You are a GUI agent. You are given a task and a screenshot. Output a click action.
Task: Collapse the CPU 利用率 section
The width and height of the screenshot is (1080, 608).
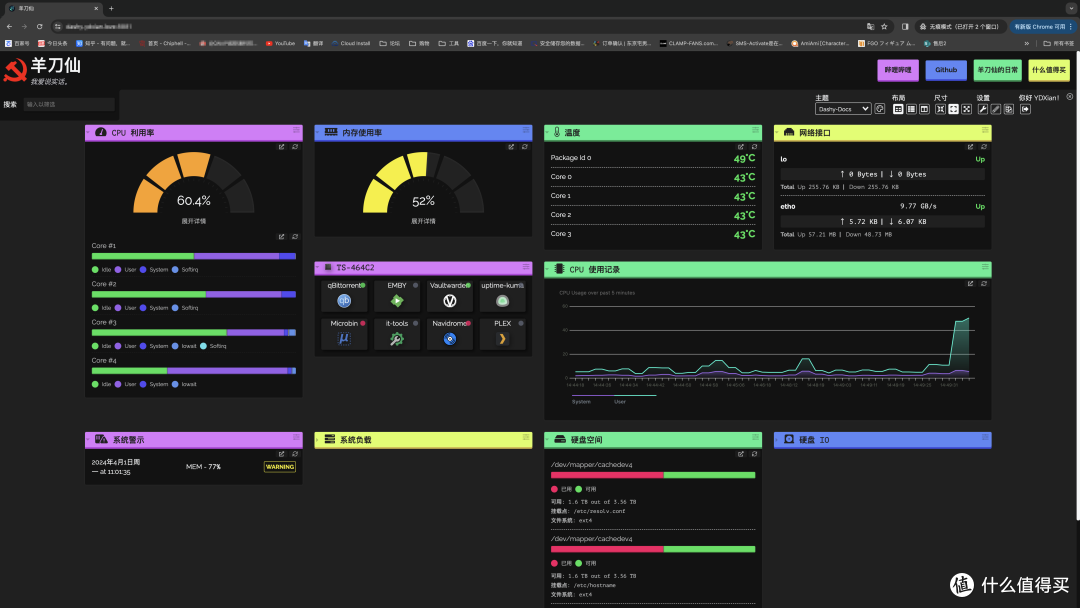coord(88,132)
